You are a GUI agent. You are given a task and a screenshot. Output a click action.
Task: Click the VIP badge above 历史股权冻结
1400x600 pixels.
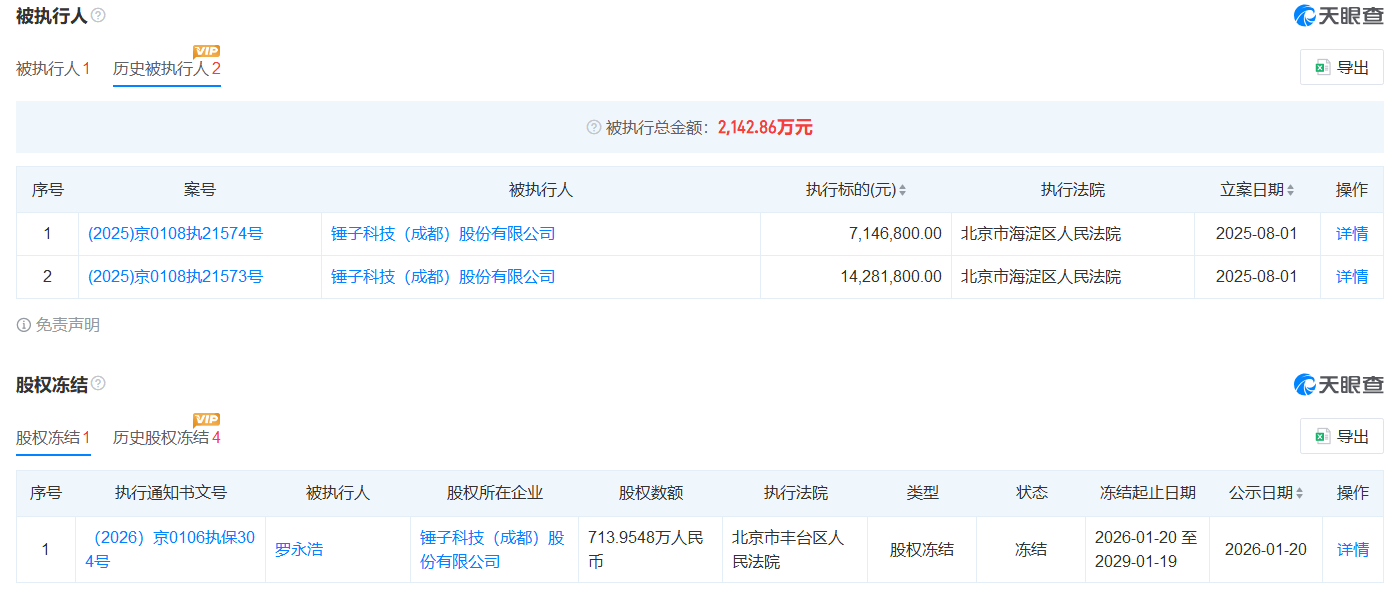click(206, 419)
